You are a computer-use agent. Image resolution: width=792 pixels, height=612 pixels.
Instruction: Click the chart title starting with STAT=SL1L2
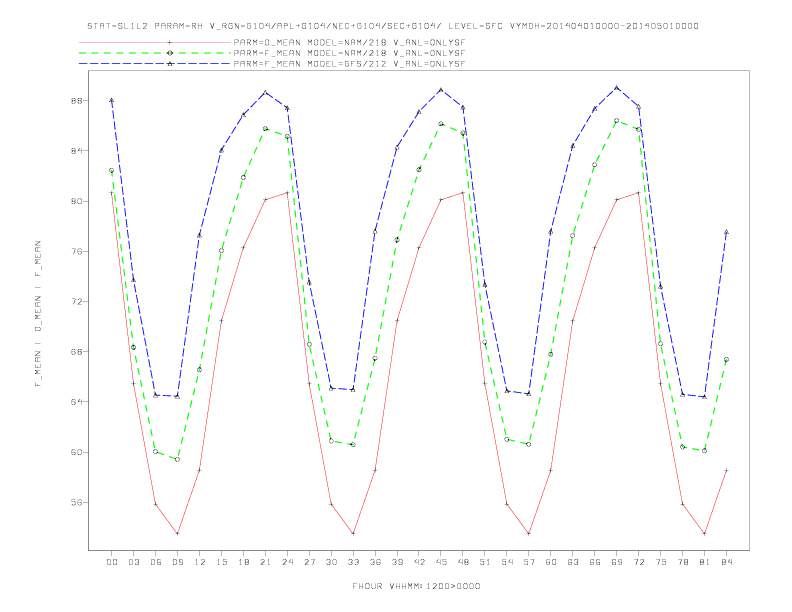pyautogui.click(x=393, y=26)
